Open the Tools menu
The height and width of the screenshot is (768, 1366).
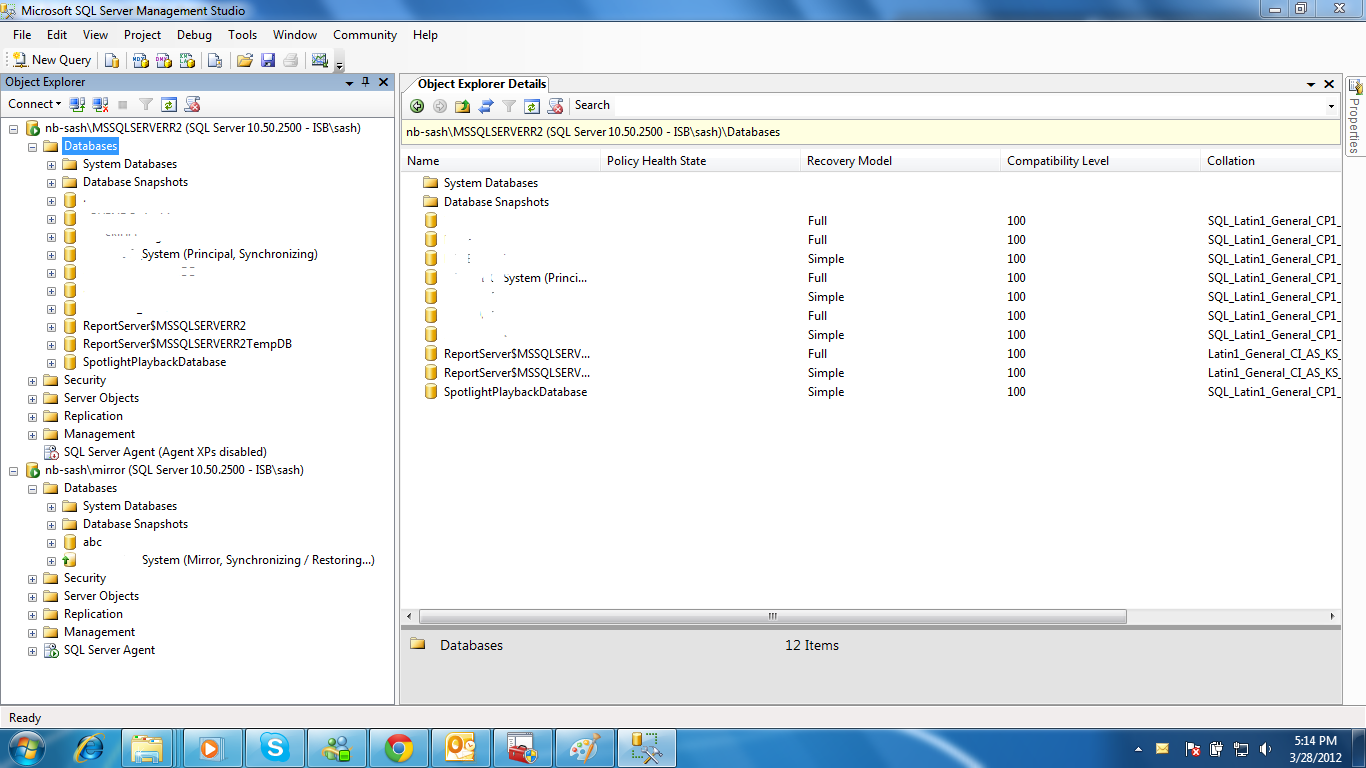(241, 35)
